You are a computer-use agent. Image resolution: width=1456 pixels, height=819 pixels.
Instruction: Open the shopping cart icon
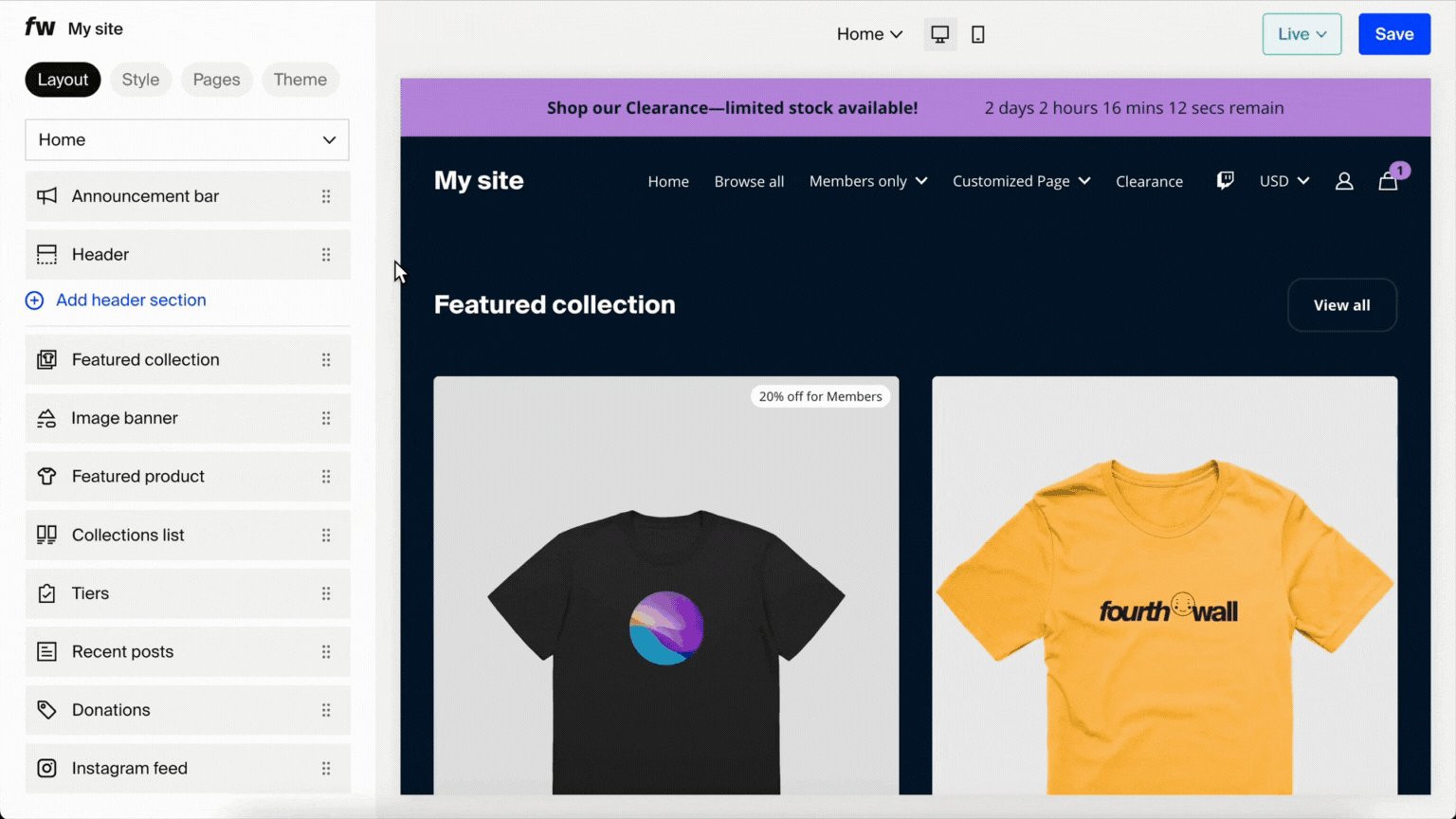(1388, 181)
